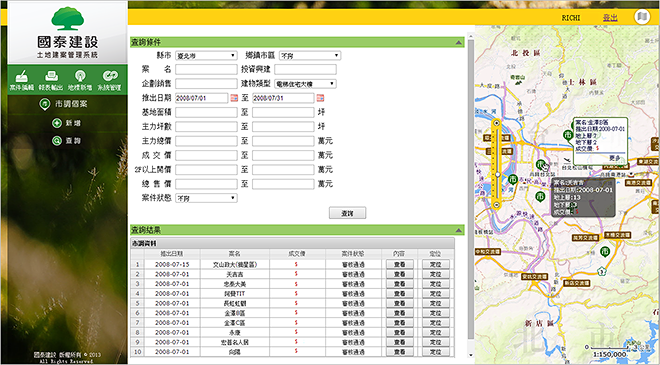Submit the form with 查詢 button
Viewport: 660px width, 365px height.
pos(347,213)
